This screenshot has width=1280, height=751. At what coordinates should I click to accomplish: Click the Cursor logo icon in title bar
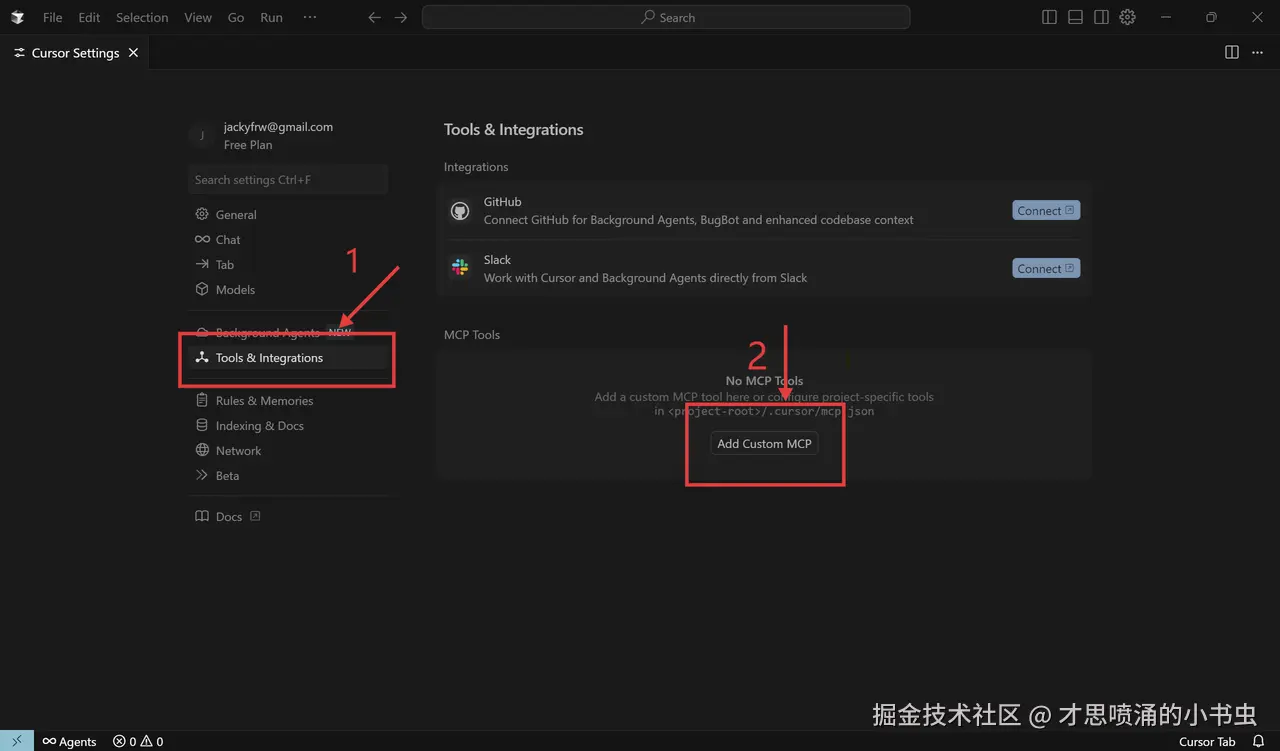pyautogui.click(x=17, y=17)
